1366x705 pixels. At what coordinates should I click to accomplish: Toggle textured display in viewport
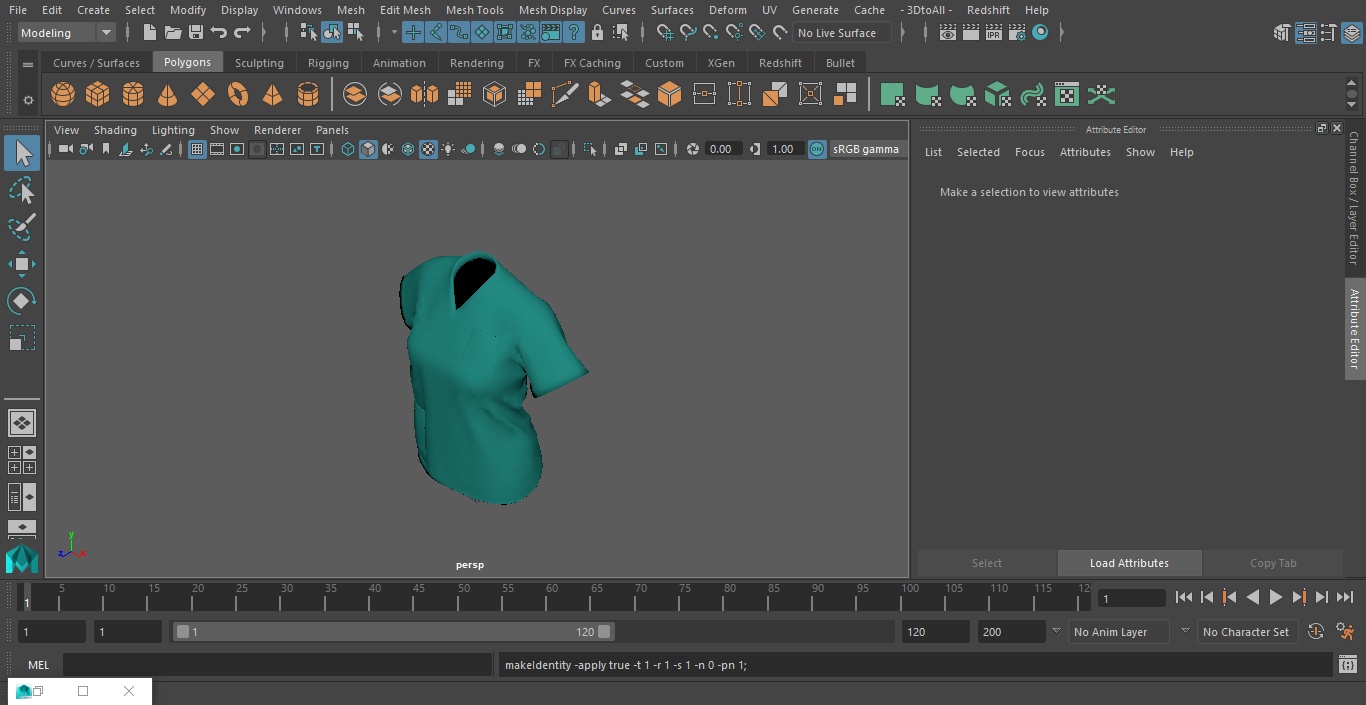428,149
